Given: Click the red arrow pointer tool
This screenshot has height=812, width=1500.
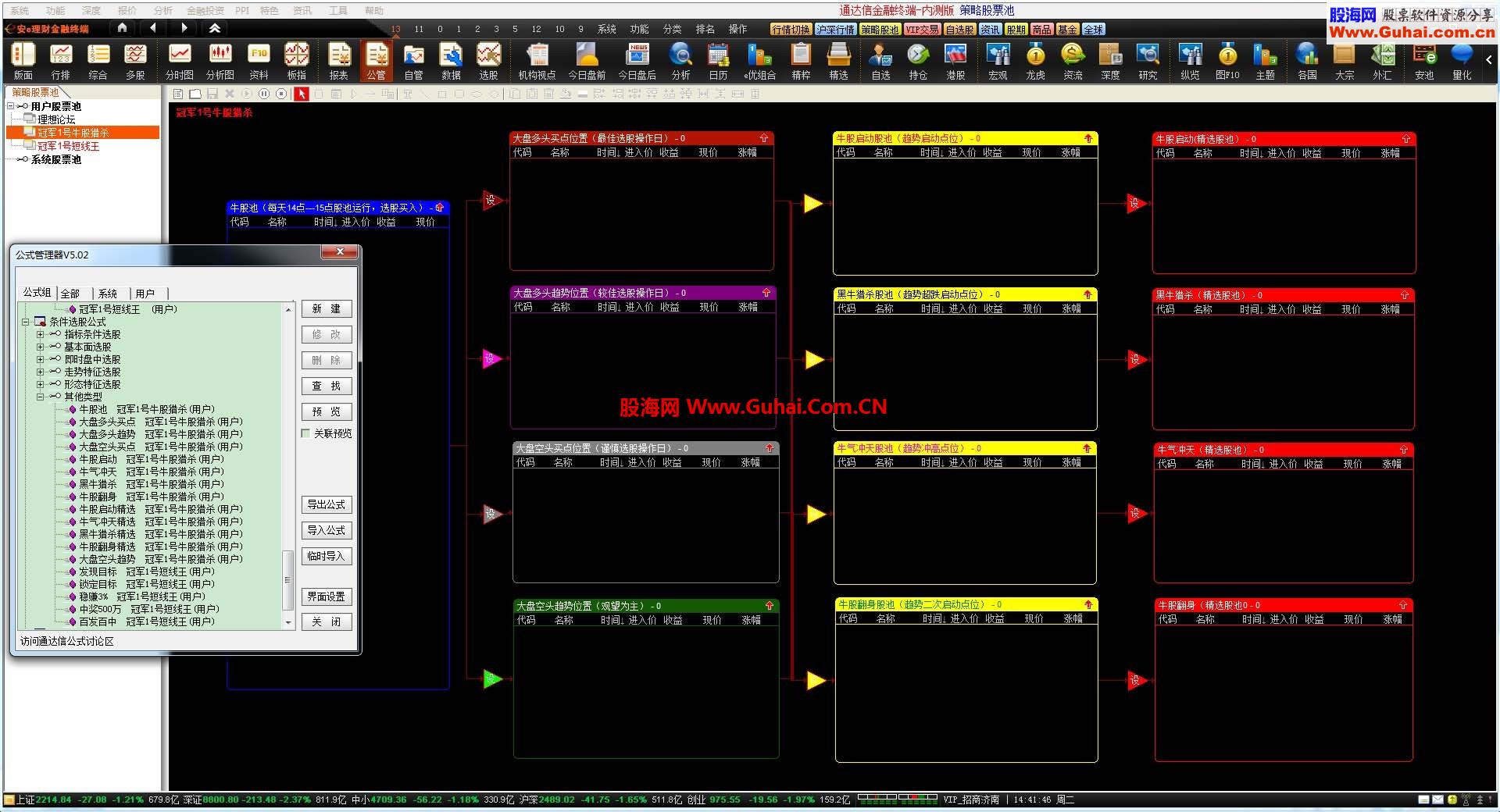Looking at the screenshot, I should click(x=302, y=94).
